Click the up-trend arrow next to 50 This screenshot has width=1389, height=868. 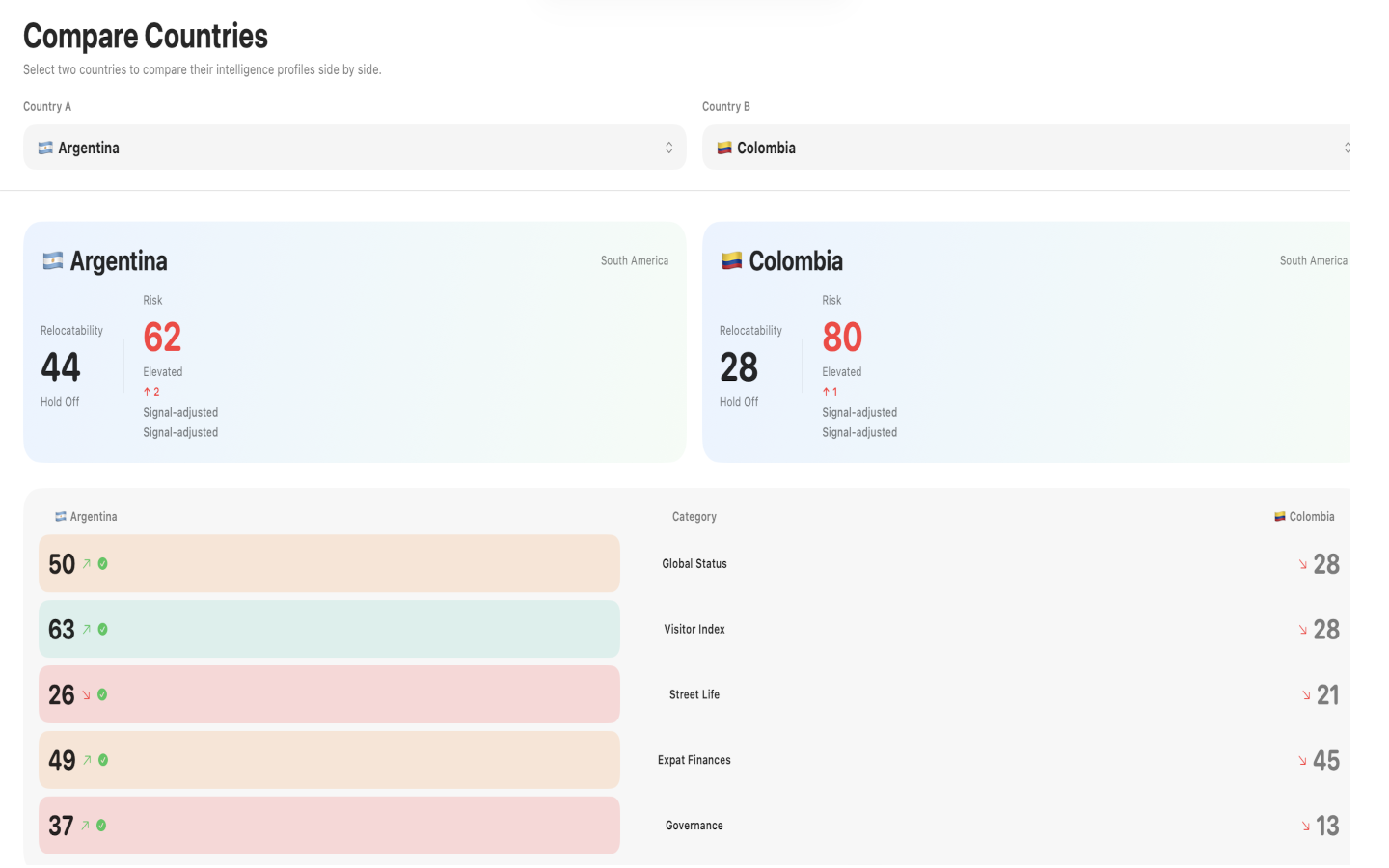86,564
